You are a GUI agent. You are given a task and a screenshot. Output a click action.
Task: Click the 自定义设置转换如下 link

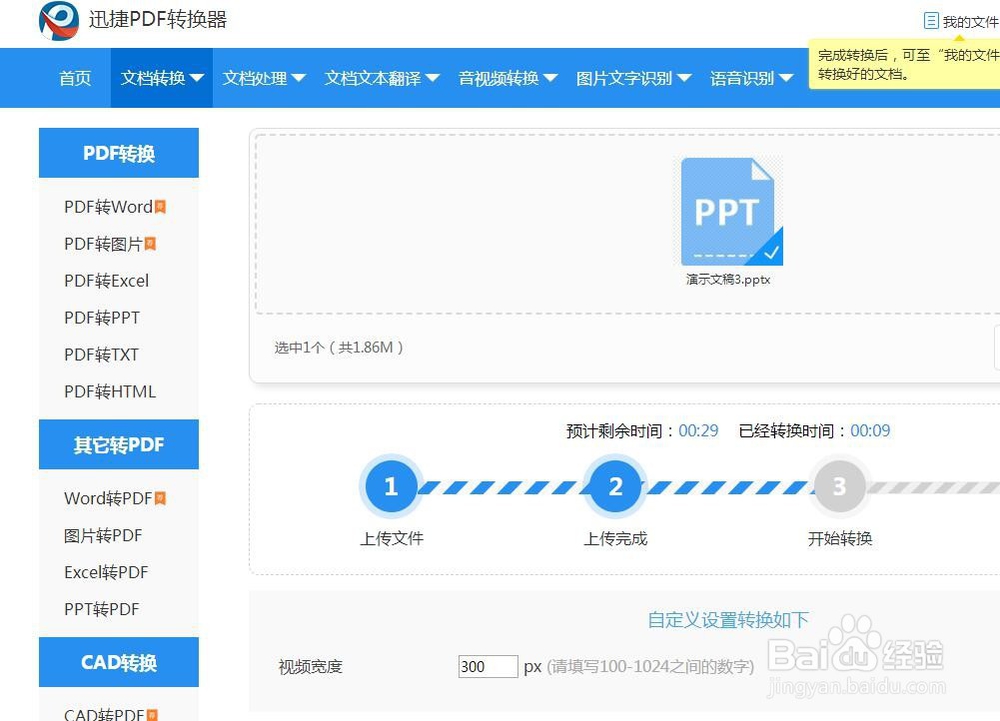(x=728, y=620)
